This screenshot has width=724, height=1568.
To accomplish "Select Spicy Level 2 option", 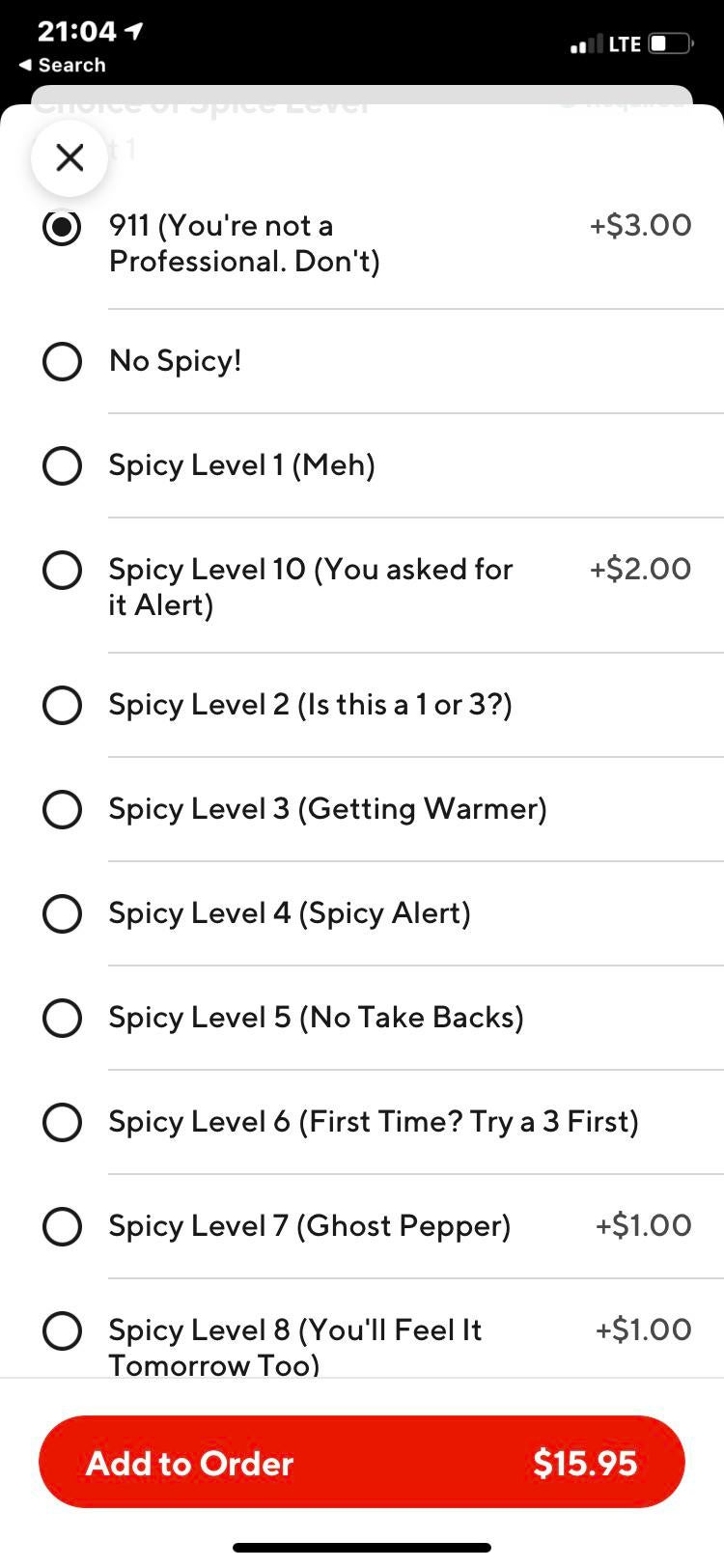I will pos(62,705).
